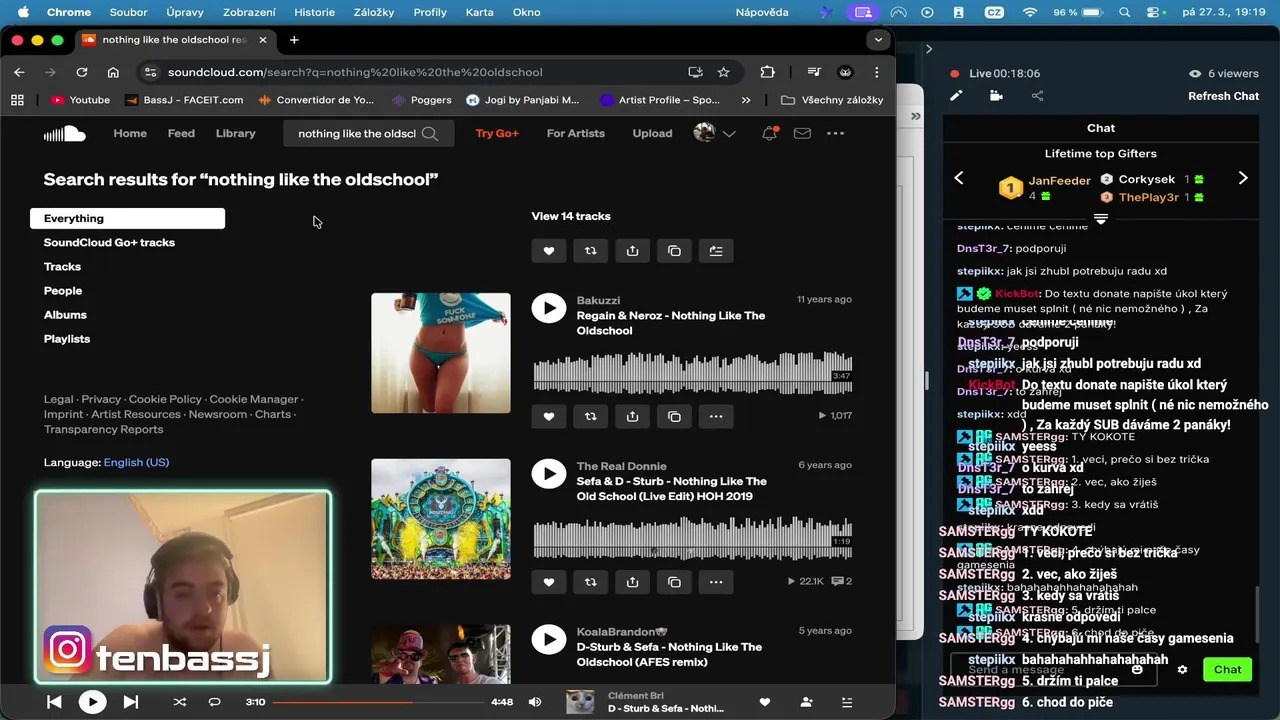Viewport: 1280px width, 720px height.
Task: Copy link icon under View 14 tracks
Action: 674,251
